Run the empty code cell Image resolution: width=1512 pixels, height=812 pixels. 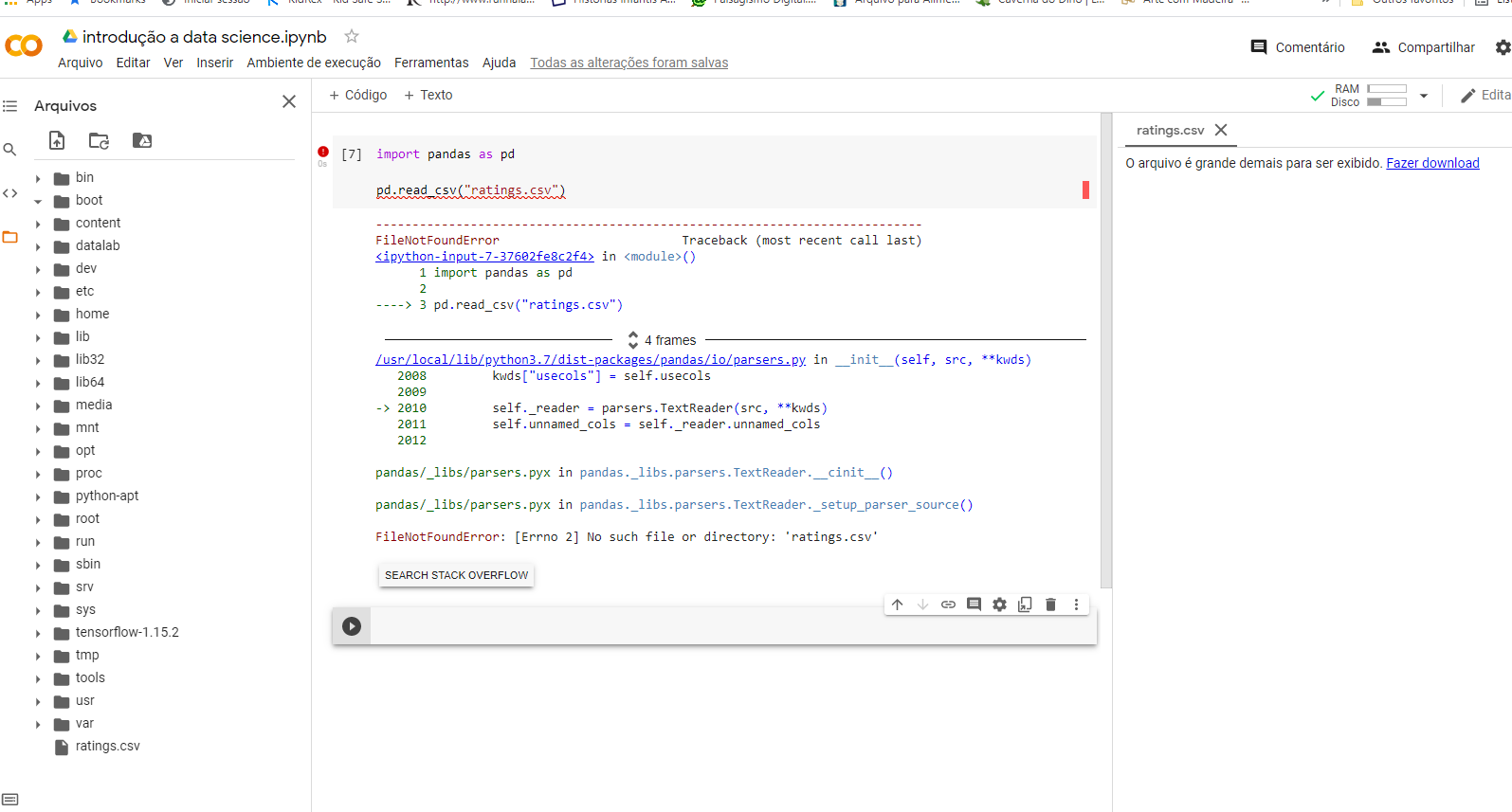[352, 626]
